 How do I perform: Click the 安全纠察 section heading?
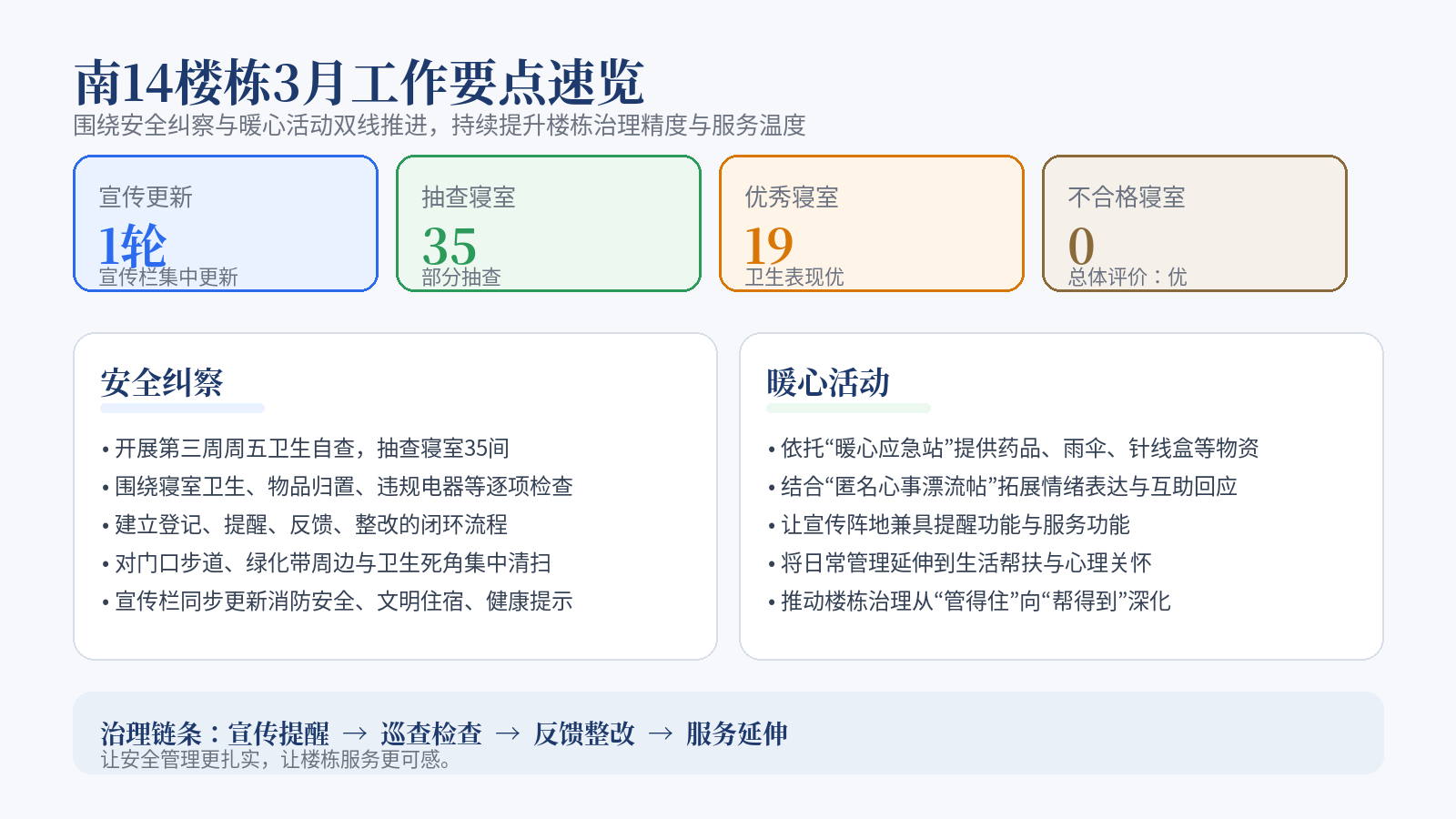coord(162,382)
